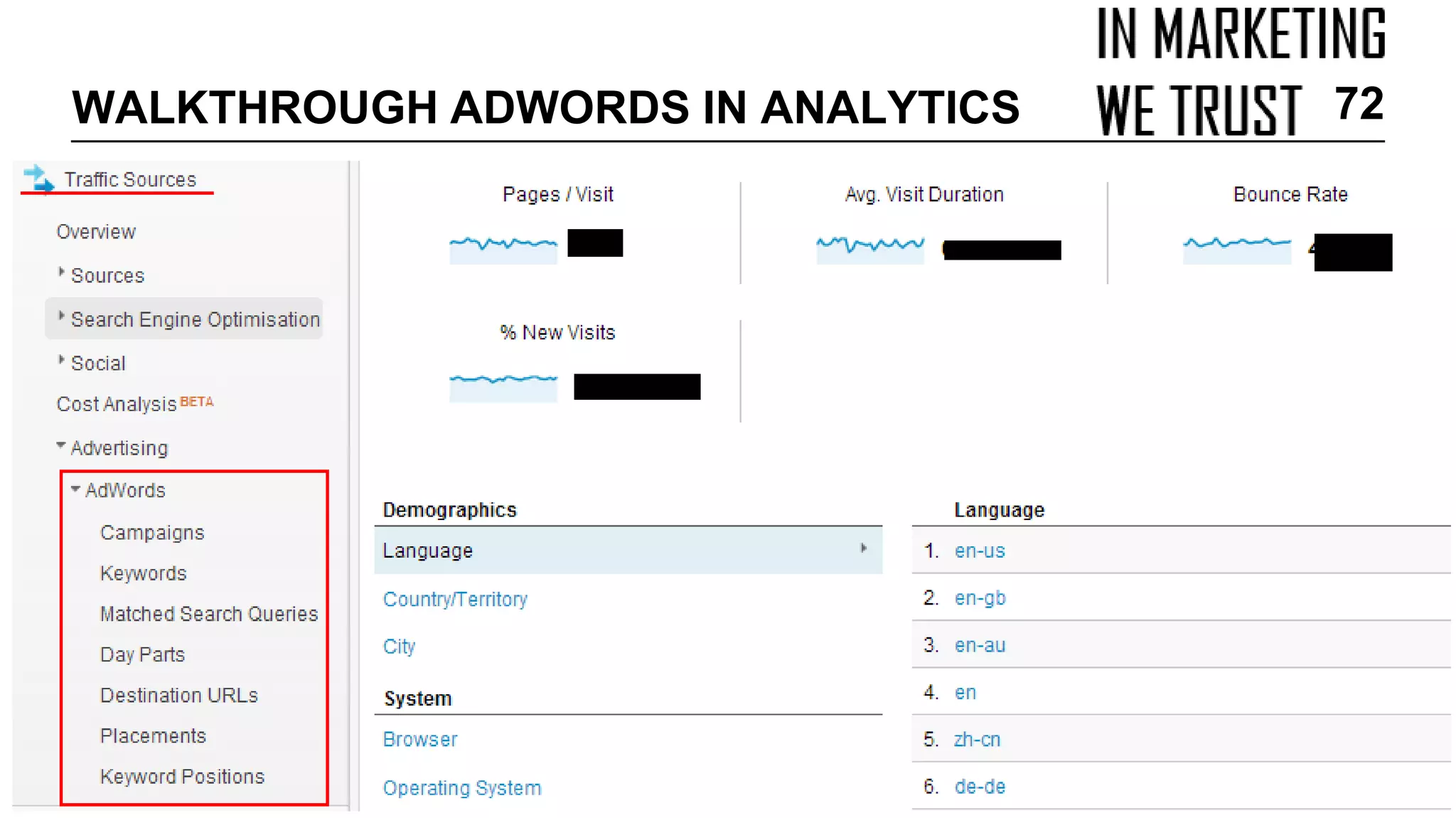
Task: Click the zh-cn language link
Action: 977,740
